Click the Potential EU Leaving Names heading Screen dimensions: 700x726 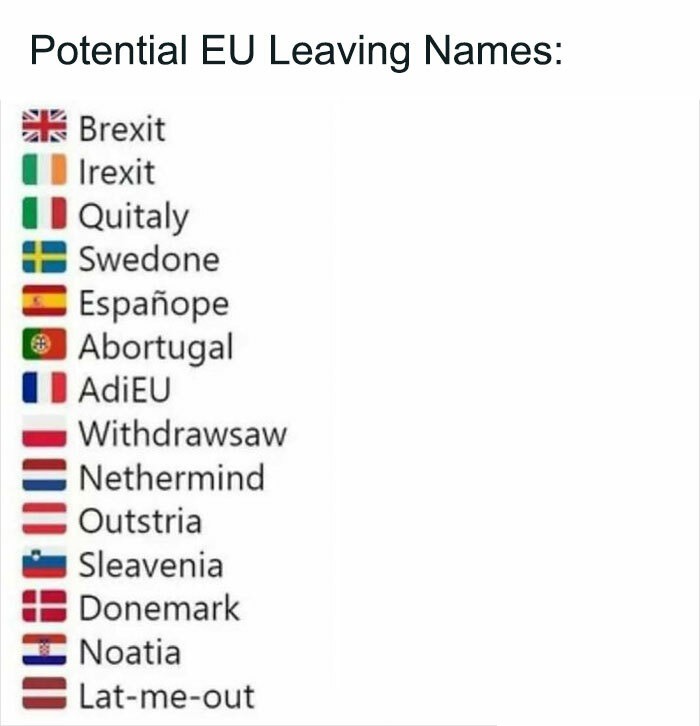pyautogui.click(x=296, y=50)
